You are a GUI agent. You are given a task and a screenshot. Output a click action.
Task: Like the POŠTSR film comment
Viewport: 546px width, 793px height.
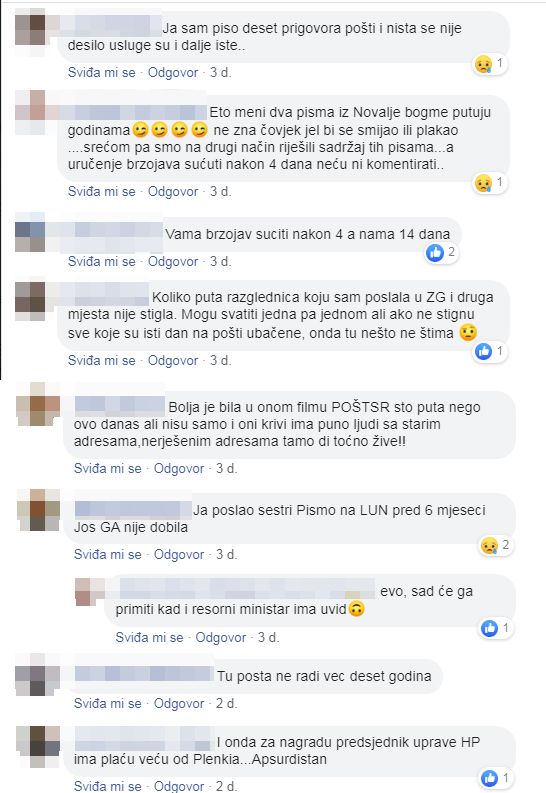click(x=108, y=468)
